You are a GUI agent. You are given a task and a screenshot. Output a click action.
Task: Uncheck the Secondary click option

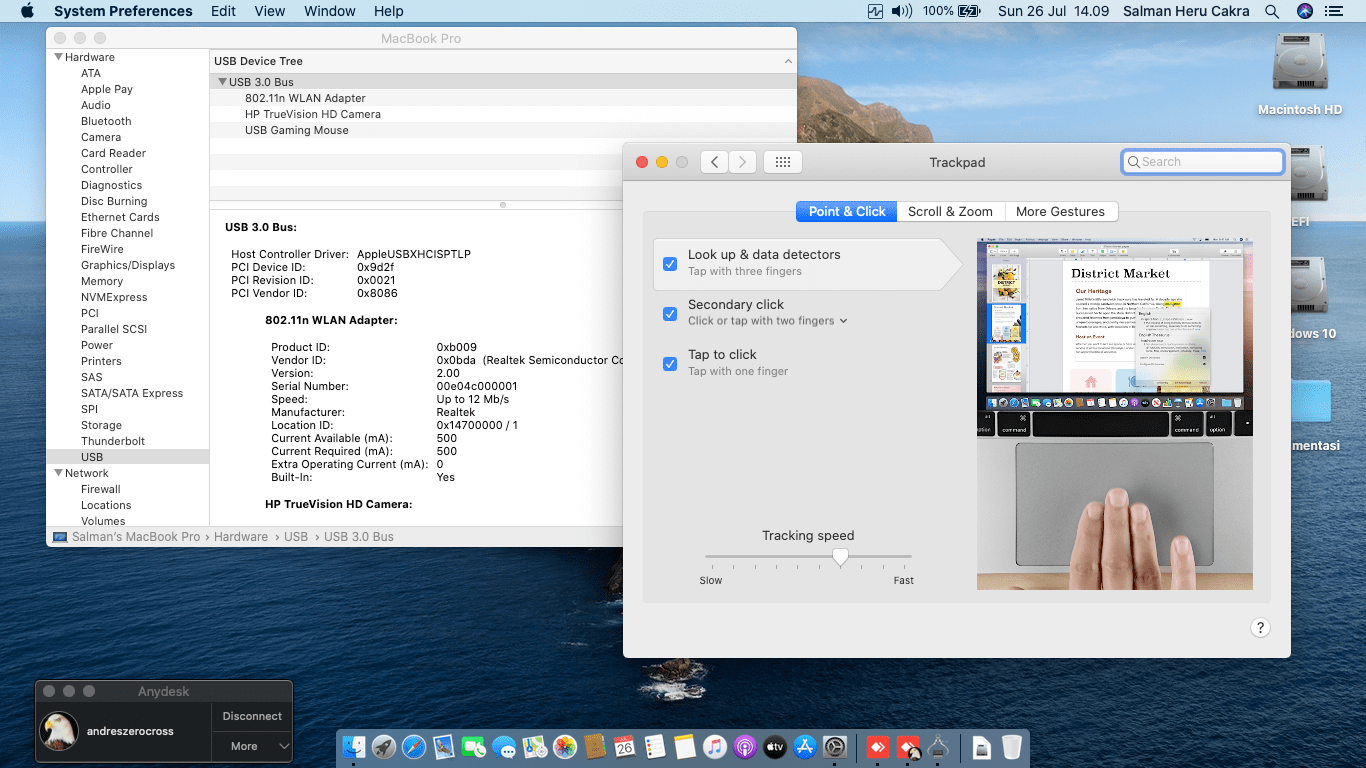[670, 314]
